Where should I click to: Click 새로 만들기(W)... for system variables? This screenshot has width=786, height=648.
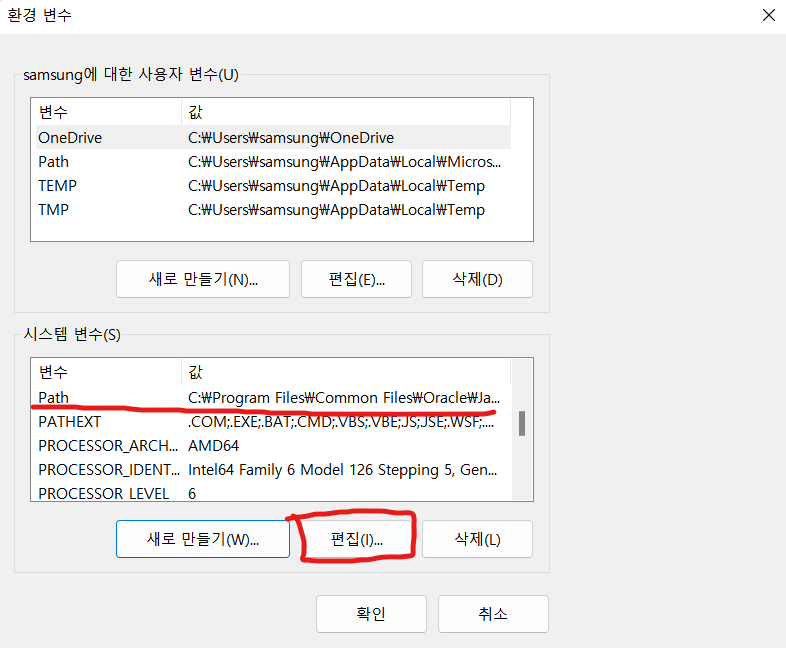tap(203, 539)
